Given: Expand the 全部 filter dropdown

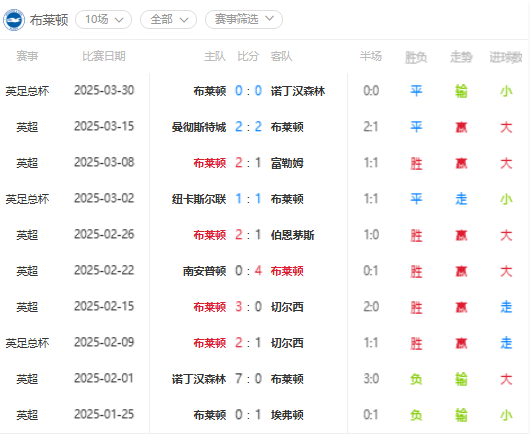Looking at the screenshot, I should 169,20.
